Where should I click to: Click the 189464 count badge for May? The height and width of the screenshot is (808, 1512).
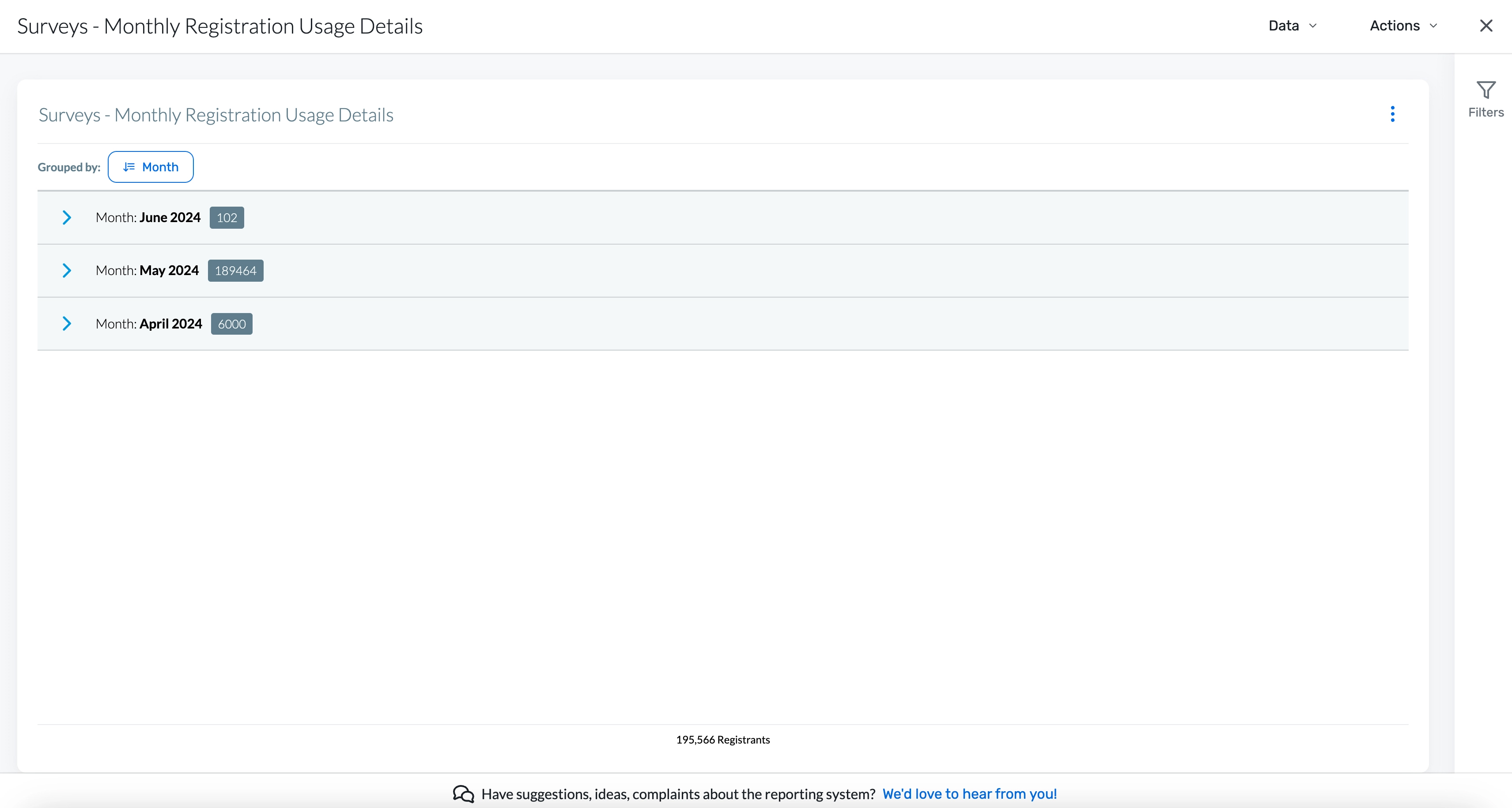pyautogui.click(x=235, y=271)
